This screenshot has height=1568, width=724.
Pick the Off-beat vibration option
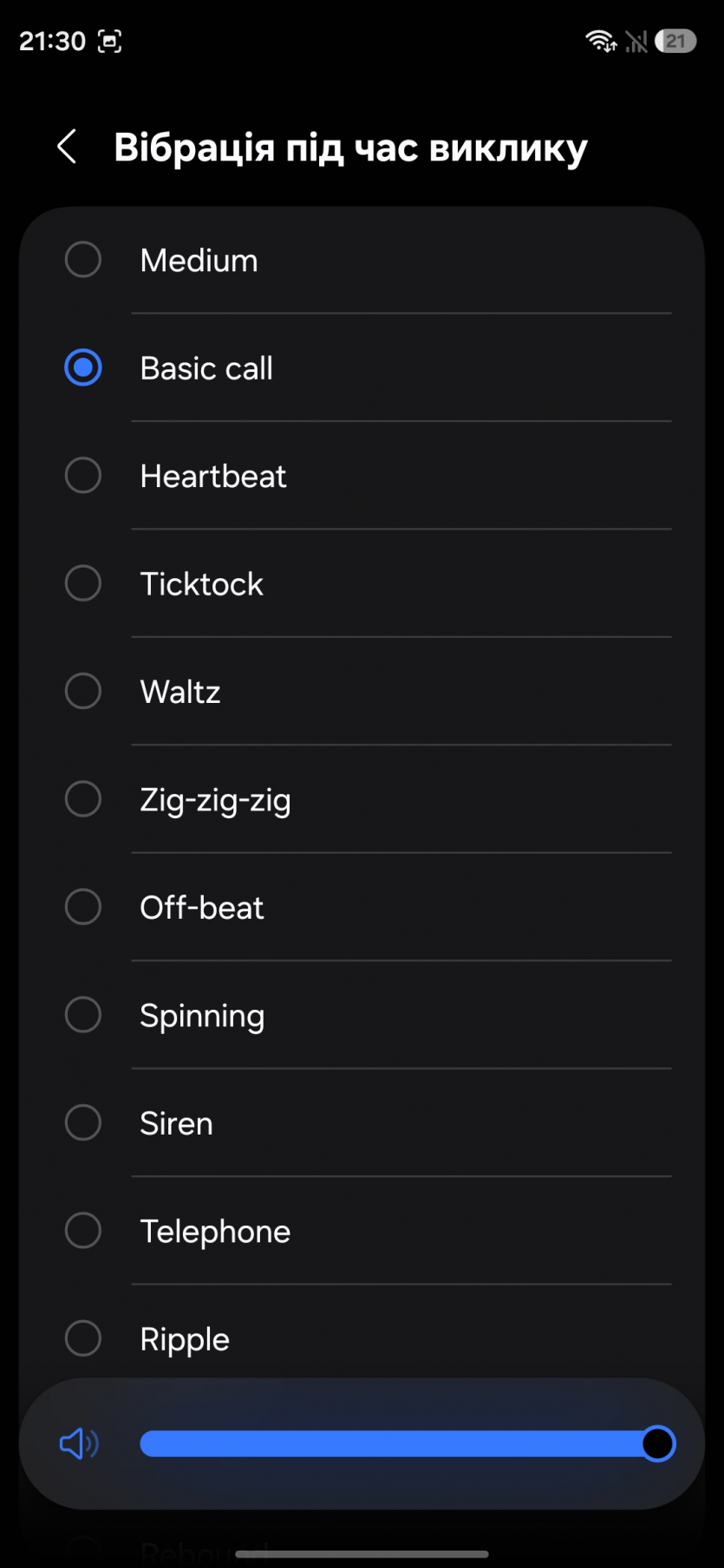pos(202,908)
